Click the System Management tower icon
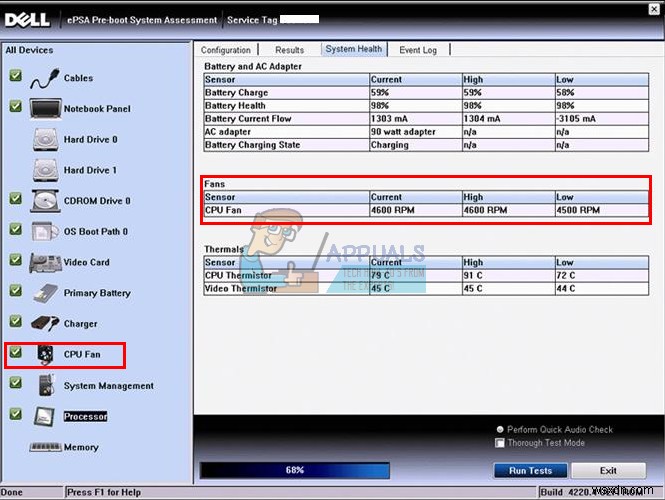This screenshot has width=665, height=500. [46, 385]
